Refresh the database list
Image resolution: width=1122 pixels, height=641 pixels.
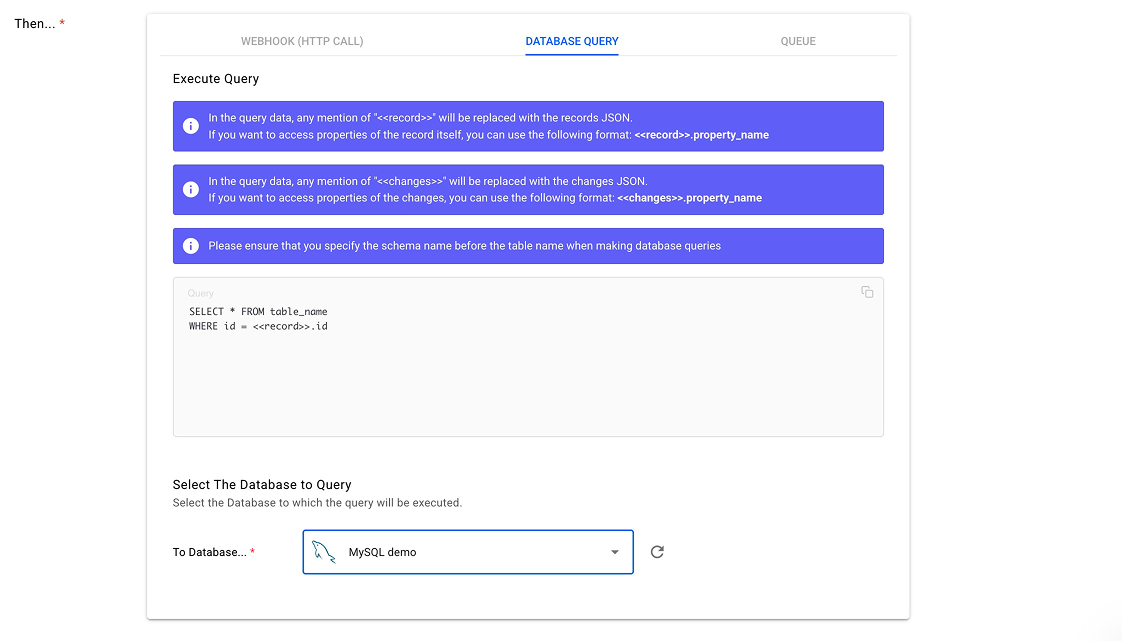657,552
